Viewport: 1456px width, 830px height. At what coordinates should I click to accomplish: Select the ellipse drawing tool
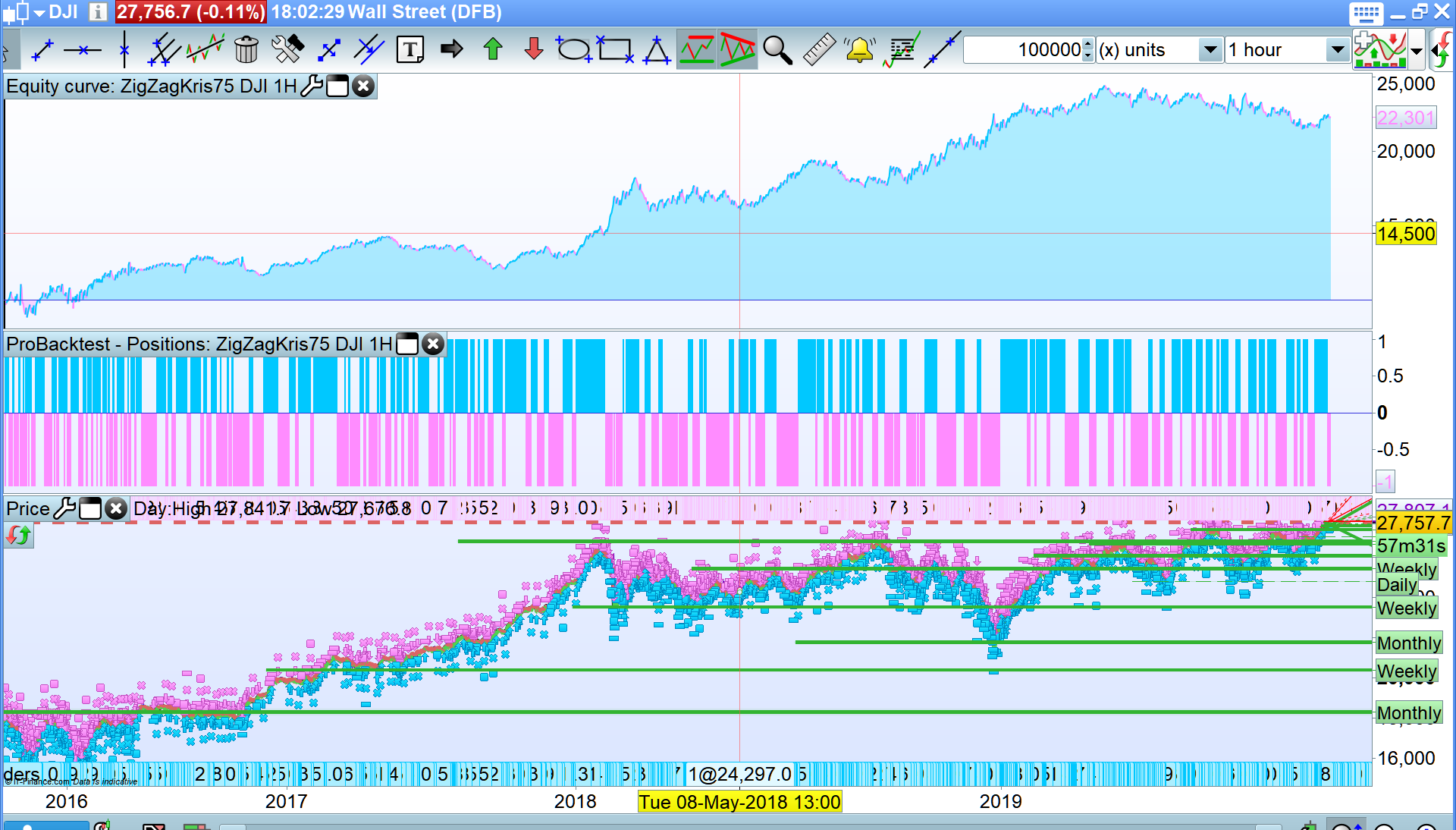coord(573,50)
